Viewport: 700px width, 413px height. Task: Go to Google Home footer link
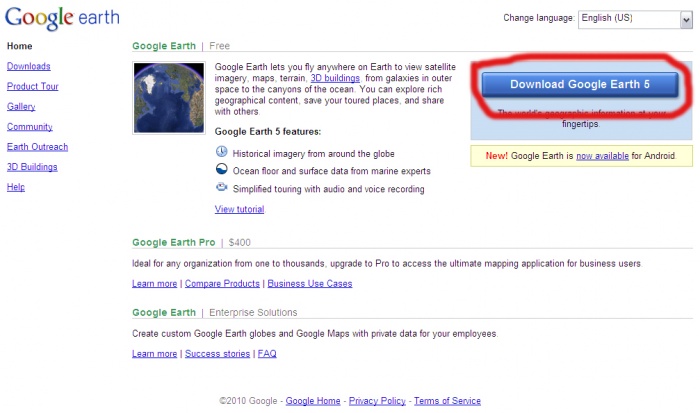coord(313,401)
